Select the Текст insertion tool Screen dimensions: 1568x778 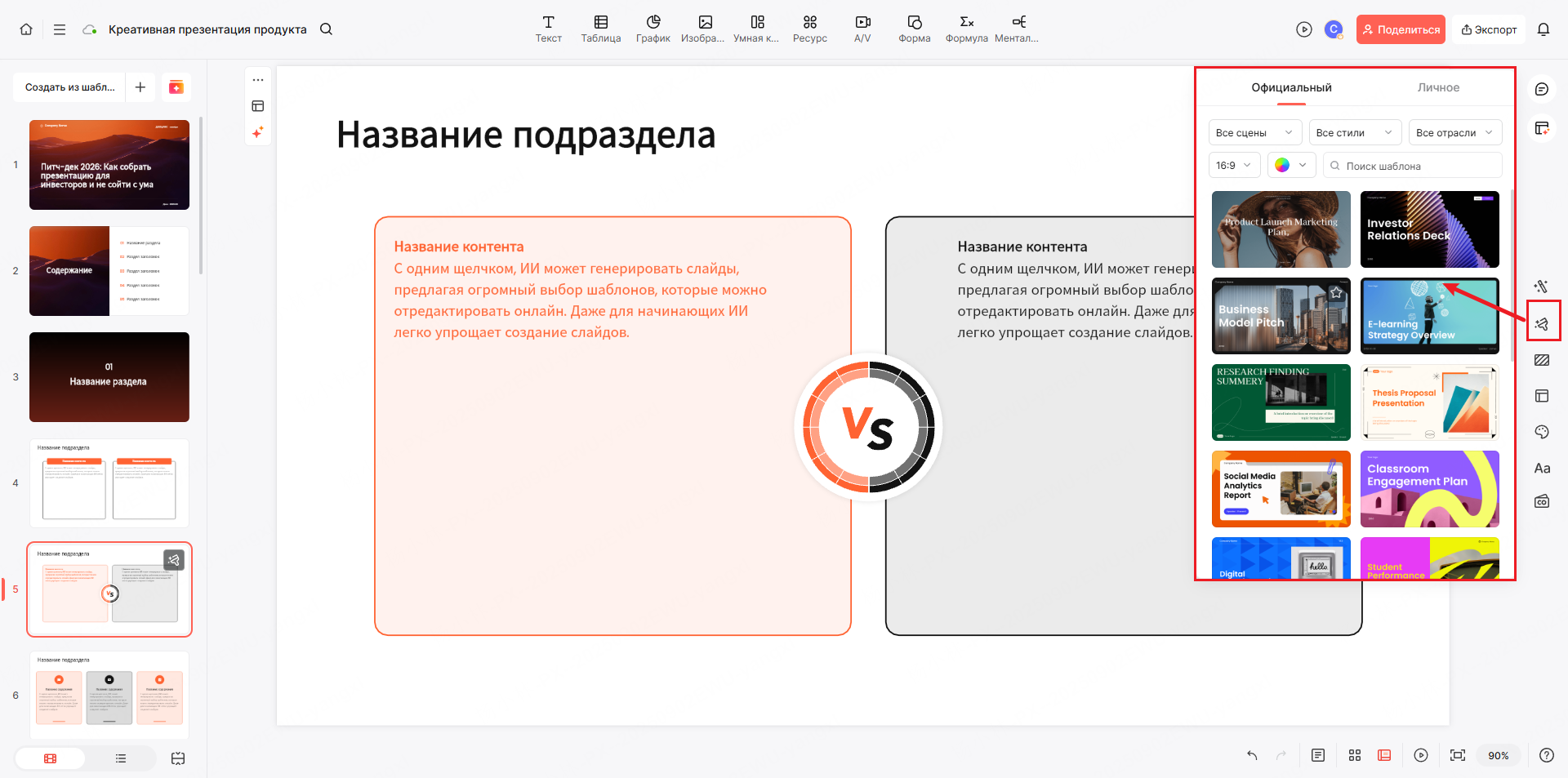pyautogui.click(x=549, y=29)
